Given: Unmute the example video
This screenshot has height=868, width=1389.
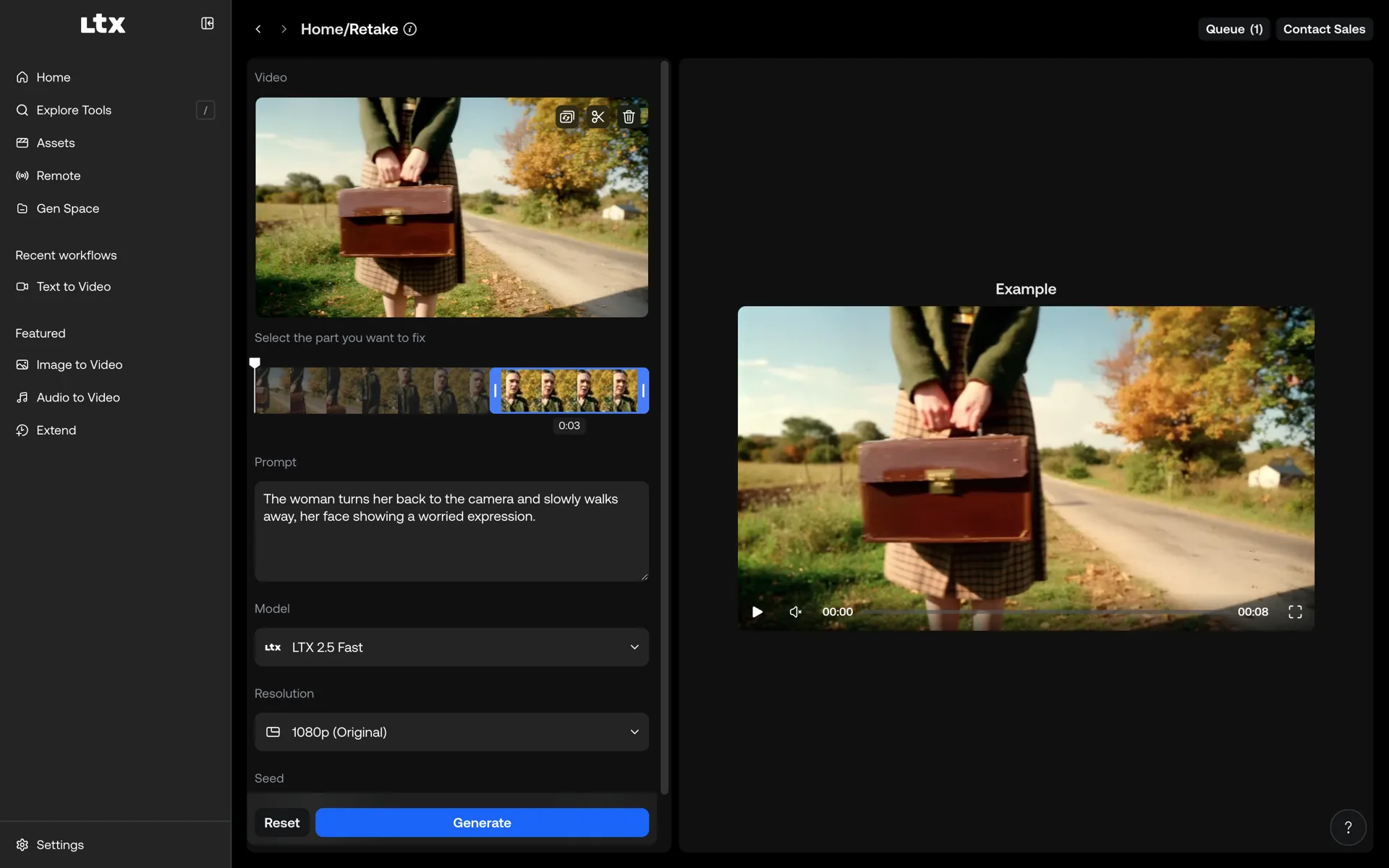Looking at the screenshot, I should pyautogui.click(x=796, y=612).
